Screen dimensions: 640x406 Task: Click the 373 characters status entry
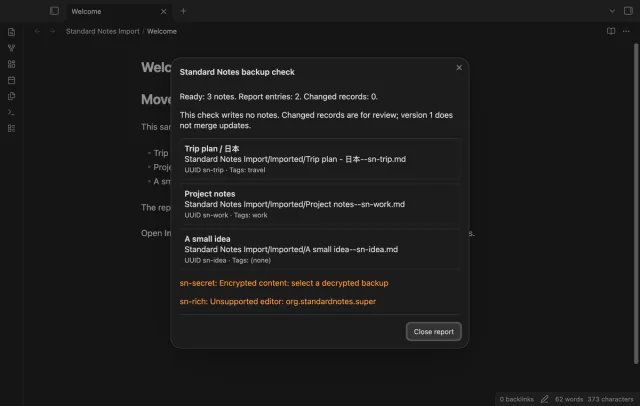point(610,399)
